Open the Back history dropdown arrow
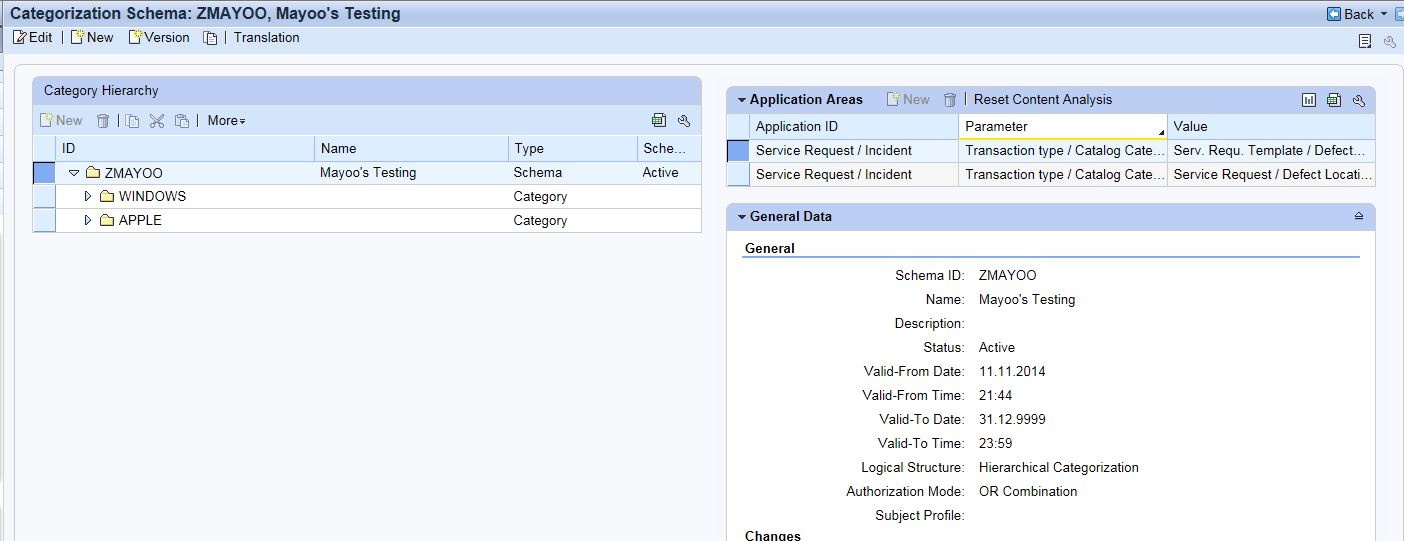 point(1384,14)
